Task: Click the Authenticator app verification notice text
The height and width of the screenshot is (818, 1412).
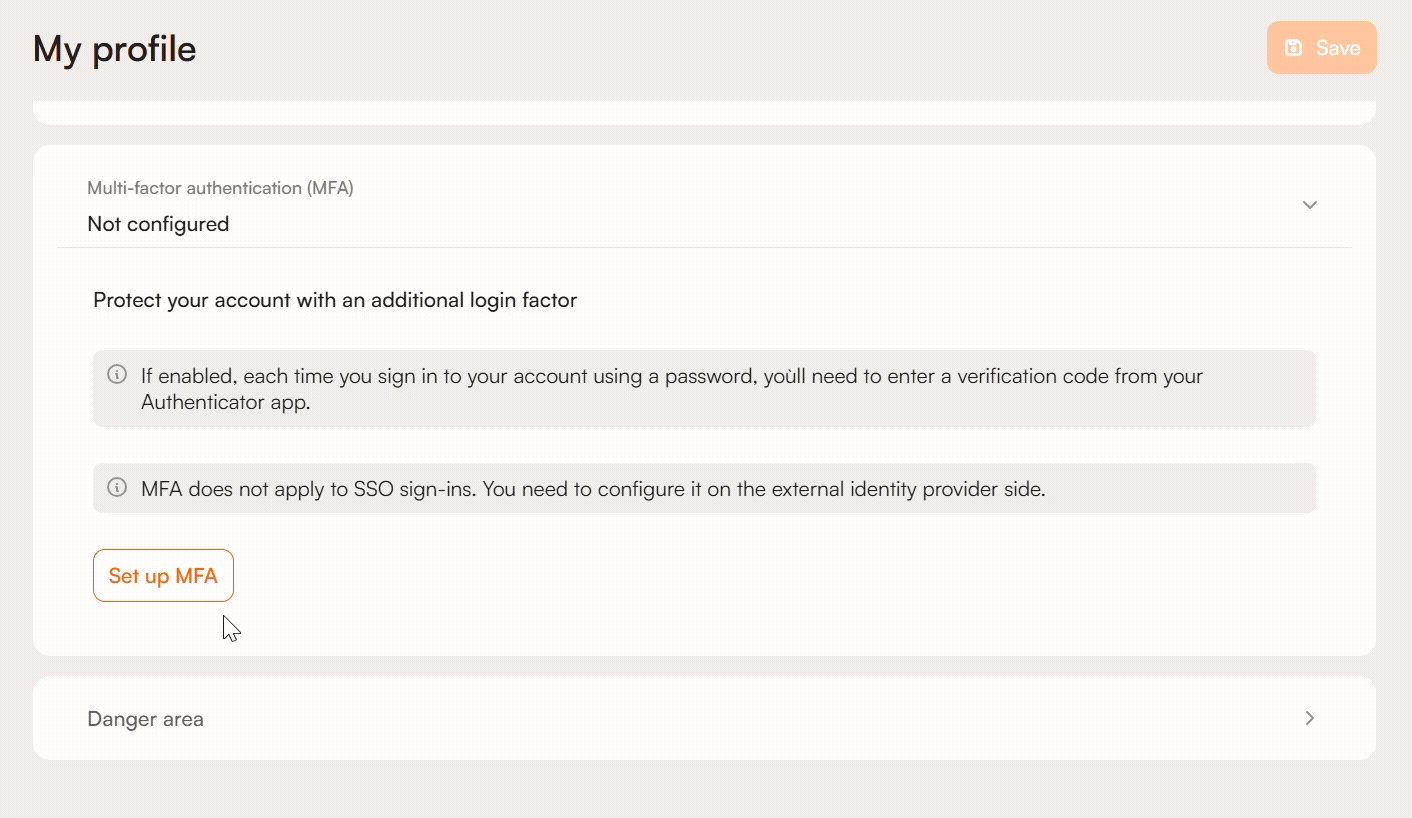Action: click(x=670, y=377)
